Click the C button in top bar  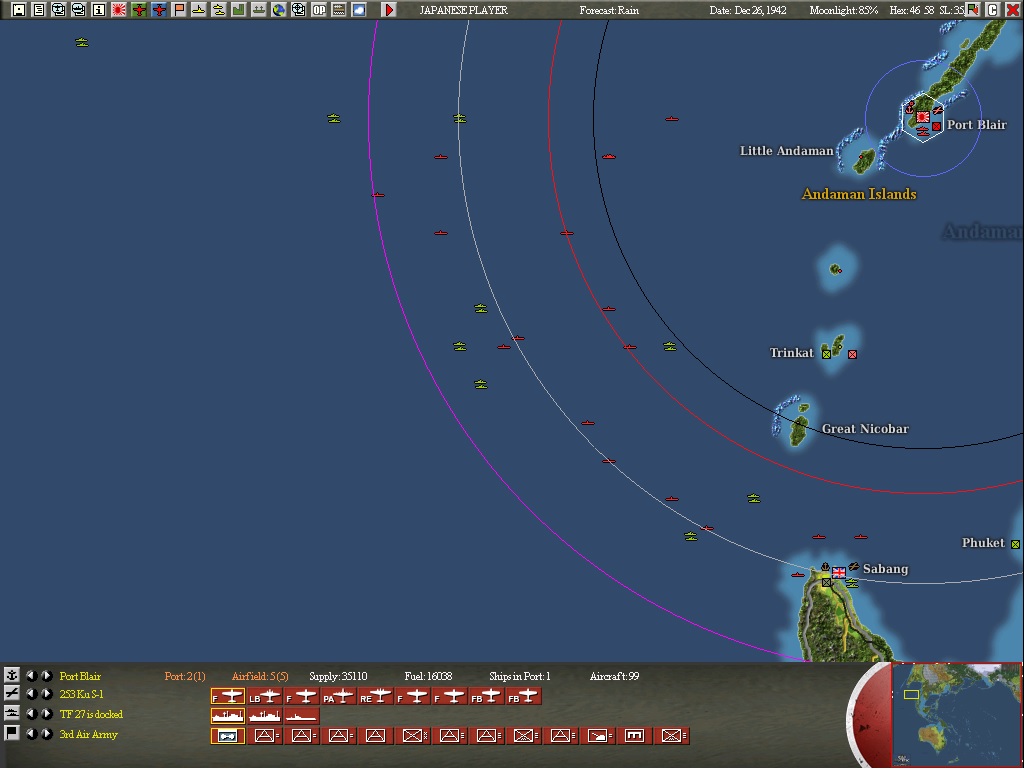pyautogui.click(x=993, y=10)
